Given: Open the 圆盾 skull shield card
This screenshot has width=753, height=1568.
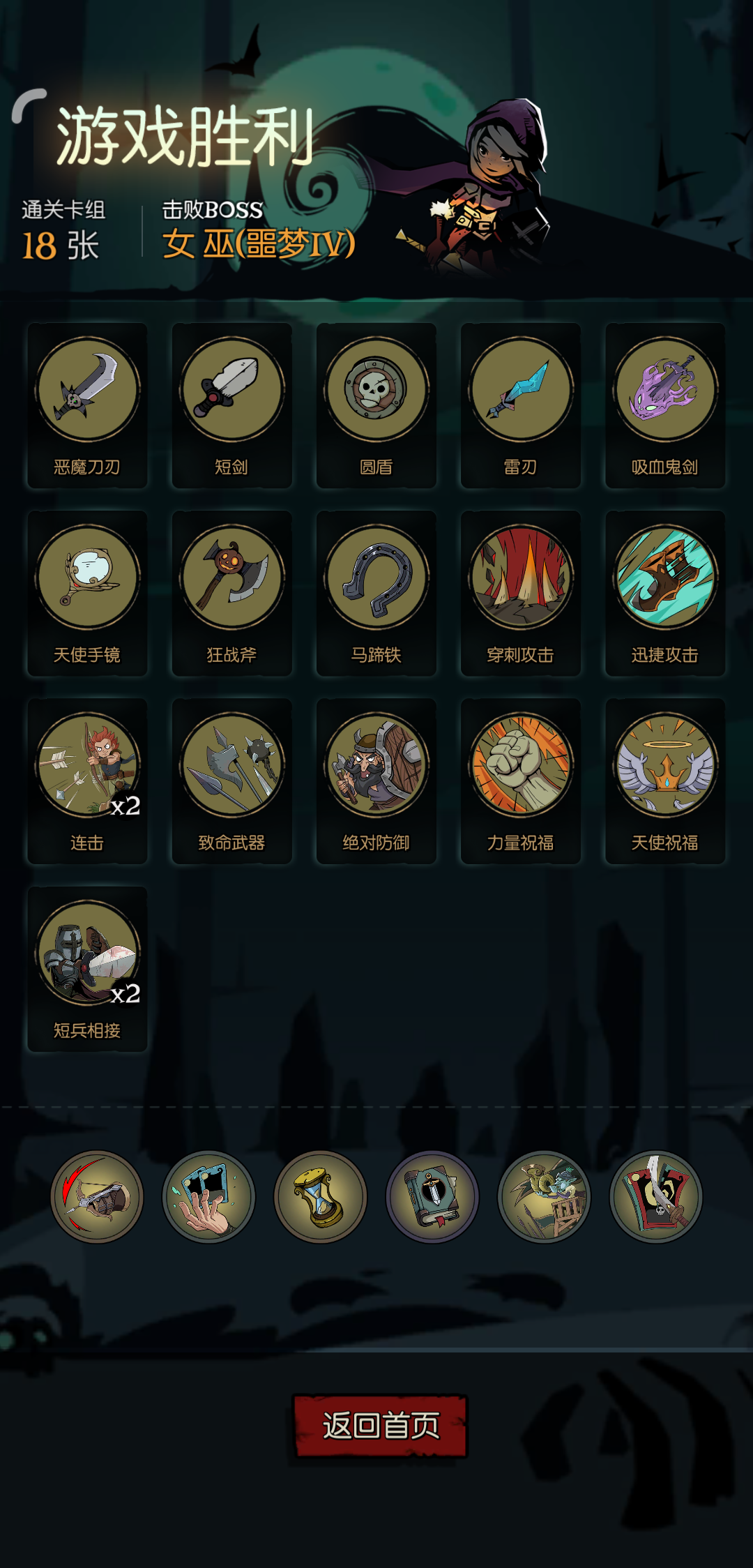Looking at the screenshot, I should [376, 405].
